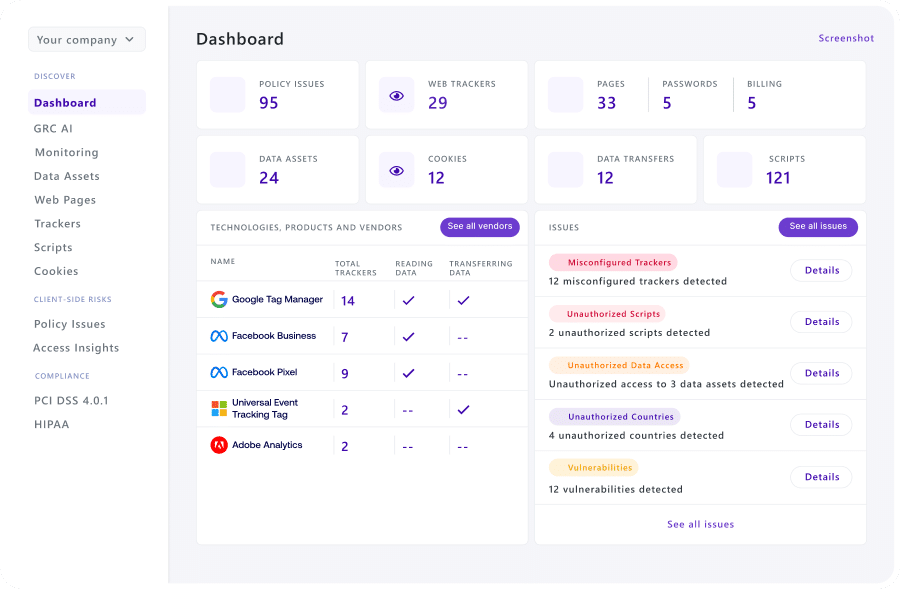This screenshot has width=900, height=590.
Task: Open Details for Misconfigured Trackers issue
Action: coord(821,270)
